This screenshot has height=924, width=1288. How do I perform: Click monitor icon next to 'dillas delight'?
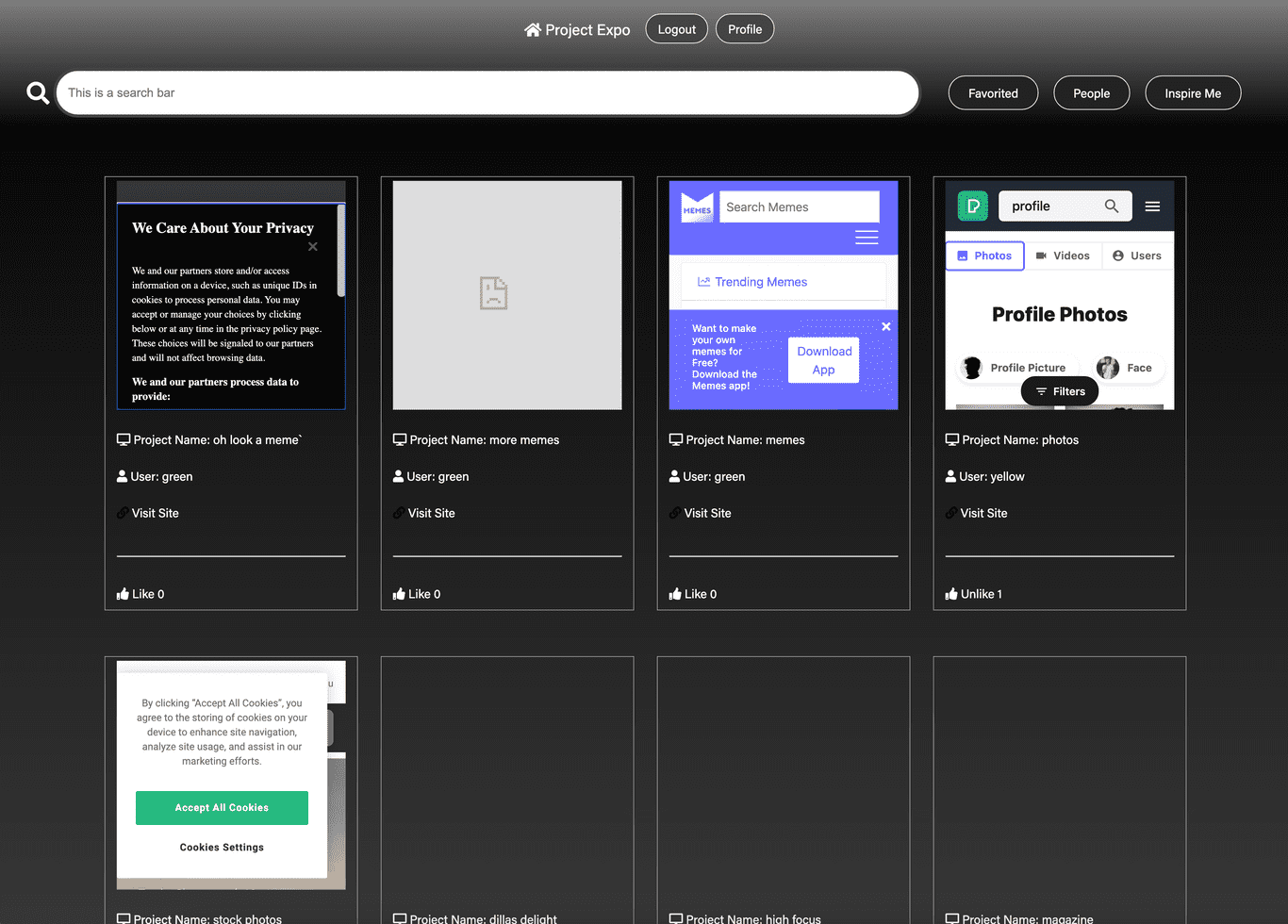tap(400, 918)
